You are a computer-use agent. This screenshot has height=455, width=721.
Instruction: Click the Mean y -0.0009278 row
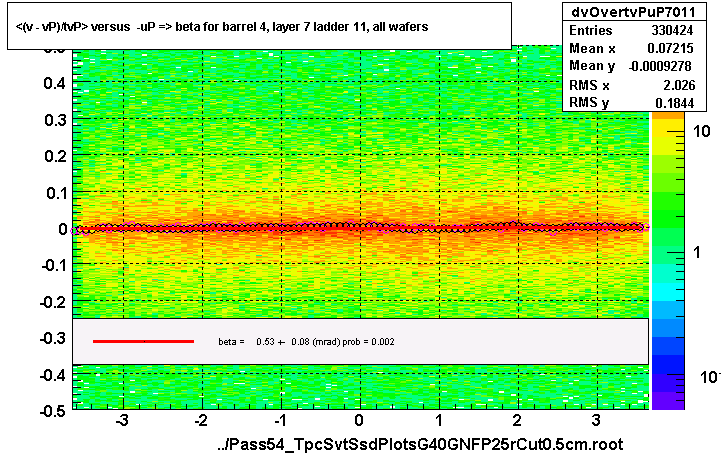pyautogui.click(x=634, y=66)
